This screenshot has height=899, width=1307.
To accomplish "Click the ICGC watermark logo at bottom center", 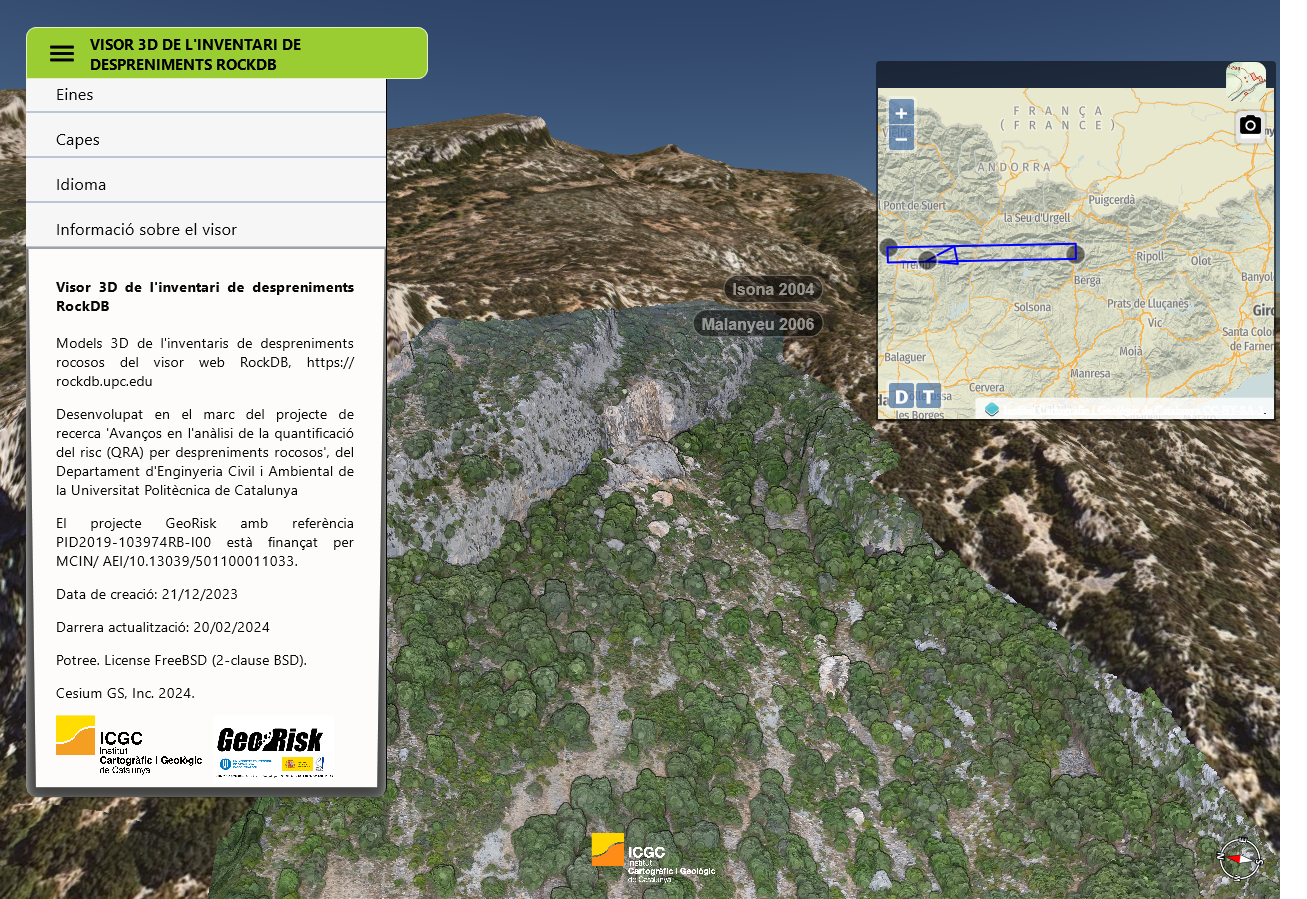I will [653, 857].
